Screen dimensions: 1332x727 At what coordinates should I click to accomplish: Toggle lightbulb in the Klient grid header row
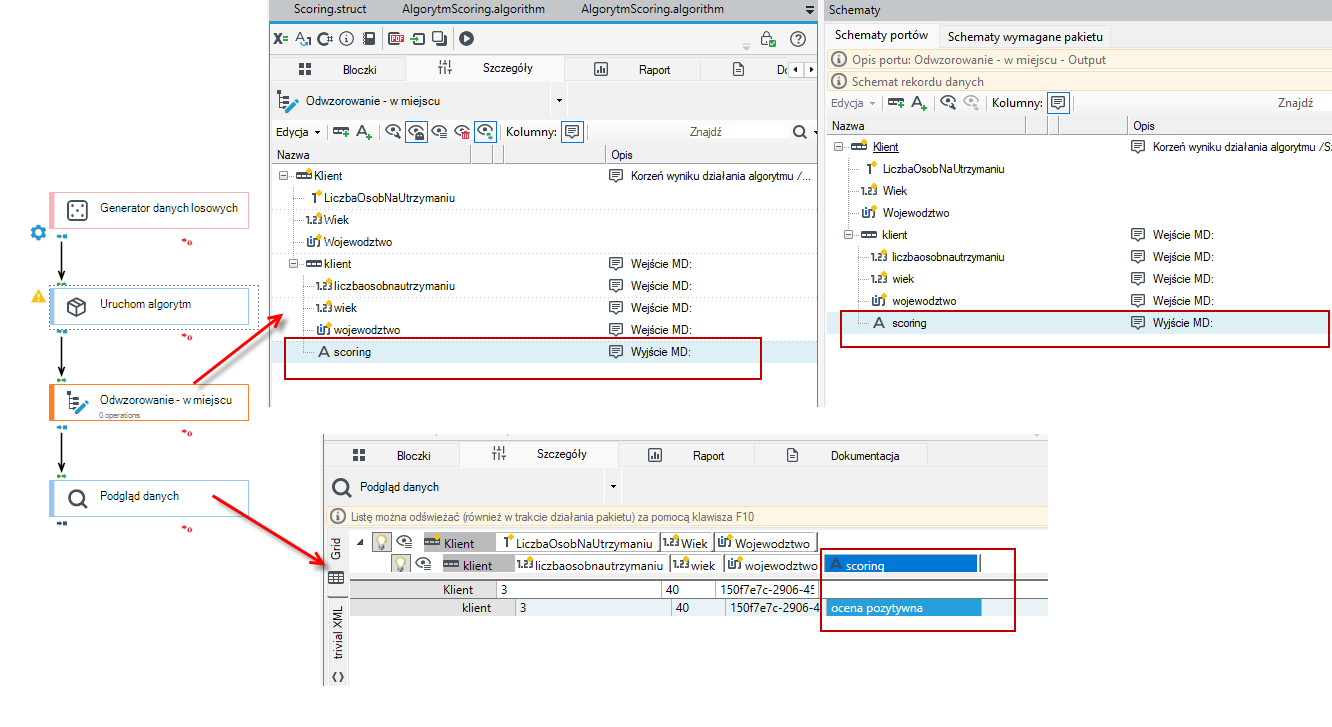point(381,541)
